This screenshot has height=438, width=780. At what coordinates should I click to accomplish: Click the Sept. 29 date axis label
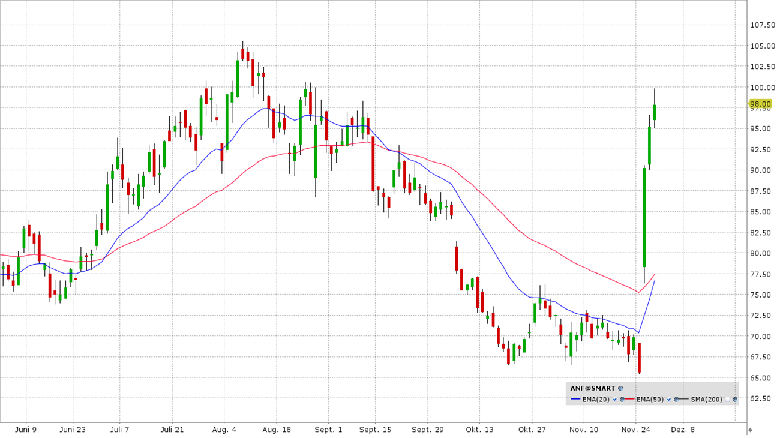[427, 430]
